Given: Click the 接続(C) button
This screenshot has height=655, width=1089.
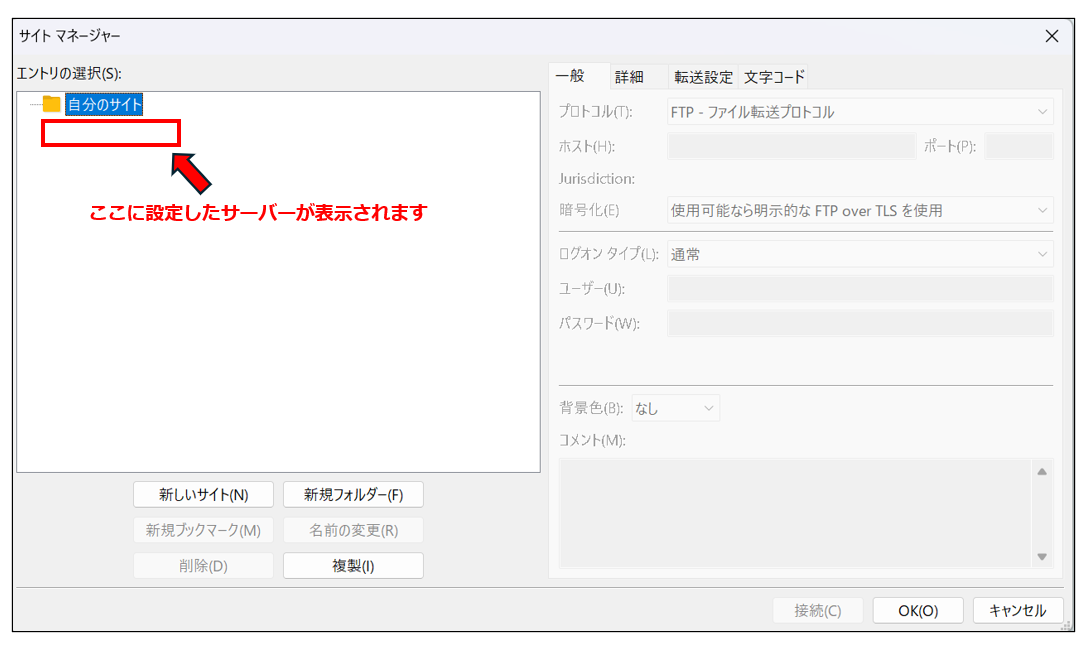Looking at the screenshot, I should tap(818, 611).
